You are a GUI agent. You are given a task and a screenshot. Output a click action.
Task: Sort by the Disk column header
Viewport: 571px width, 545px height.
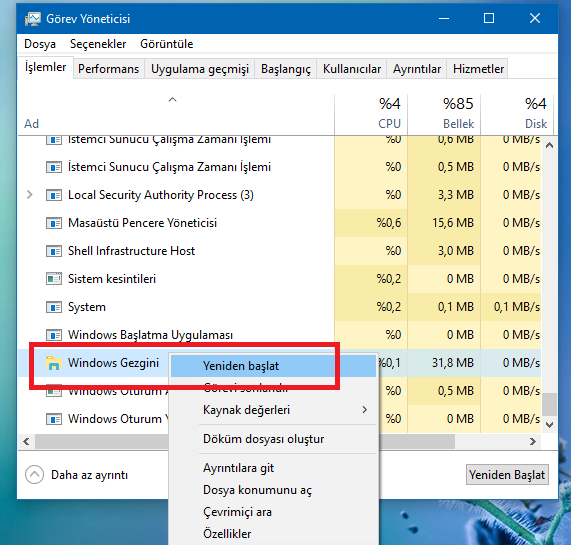click(x=517, y=114)
